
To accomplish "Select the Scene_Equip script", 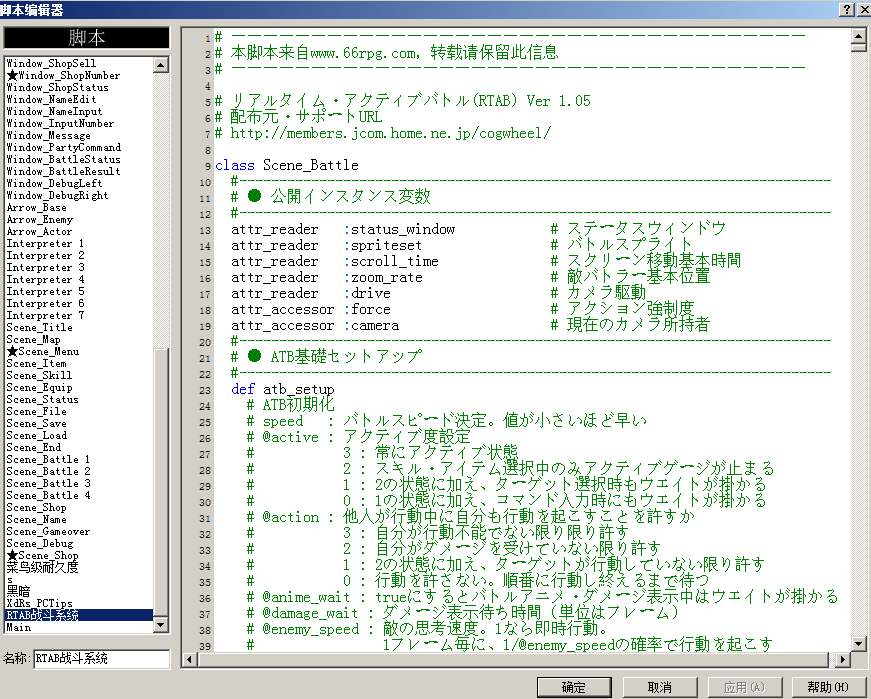I will (79, 387).
